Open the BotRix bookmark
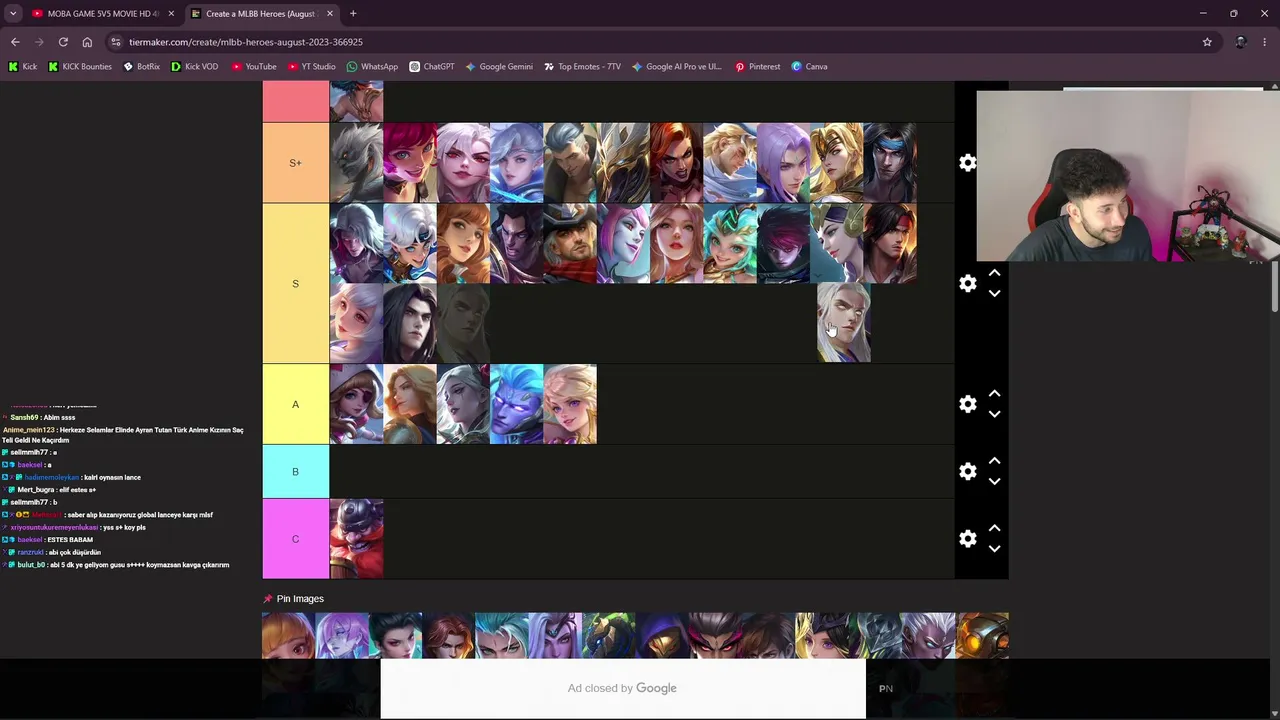 [141, 67]
